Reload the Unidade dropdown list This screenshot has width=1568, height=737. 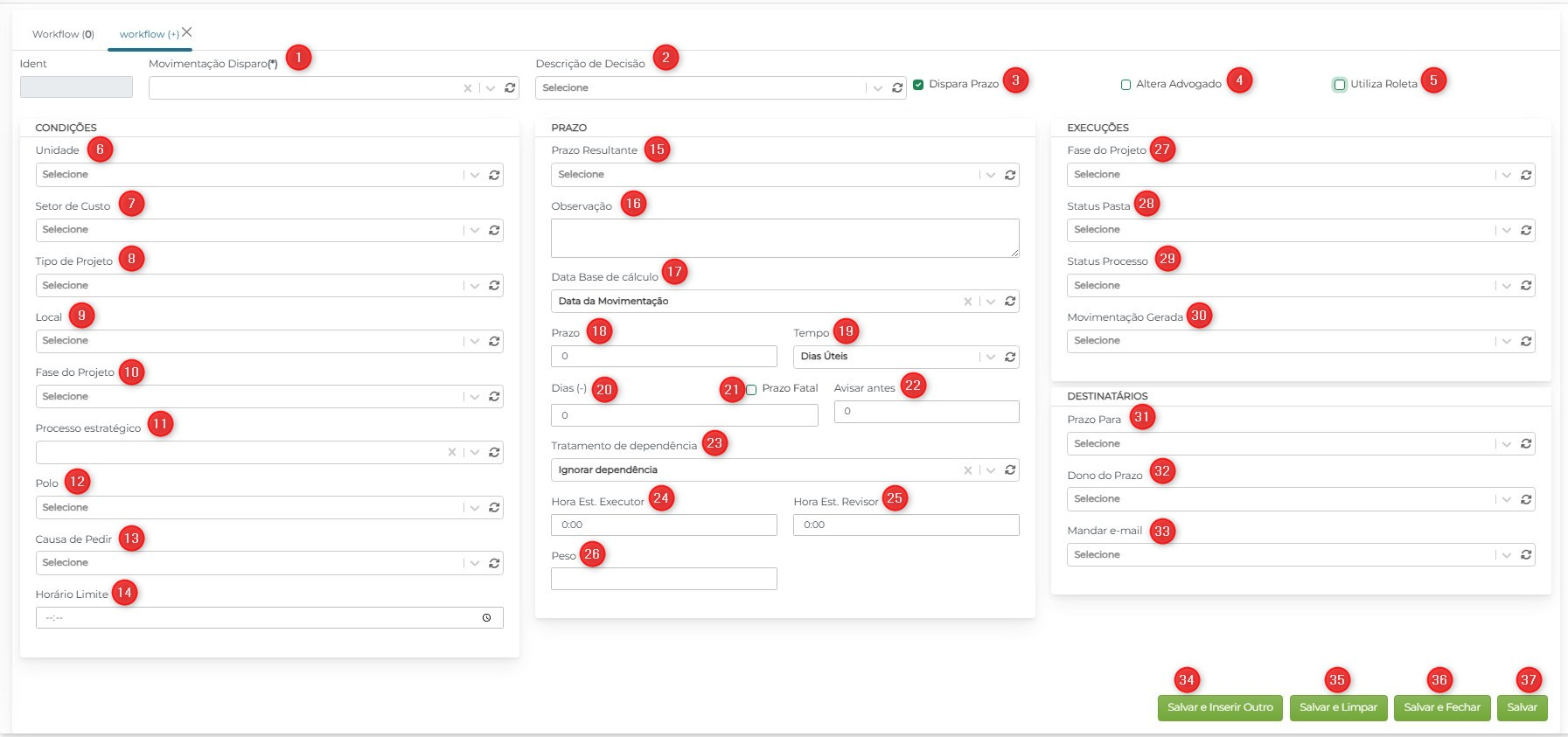click(x=494, y=175)
